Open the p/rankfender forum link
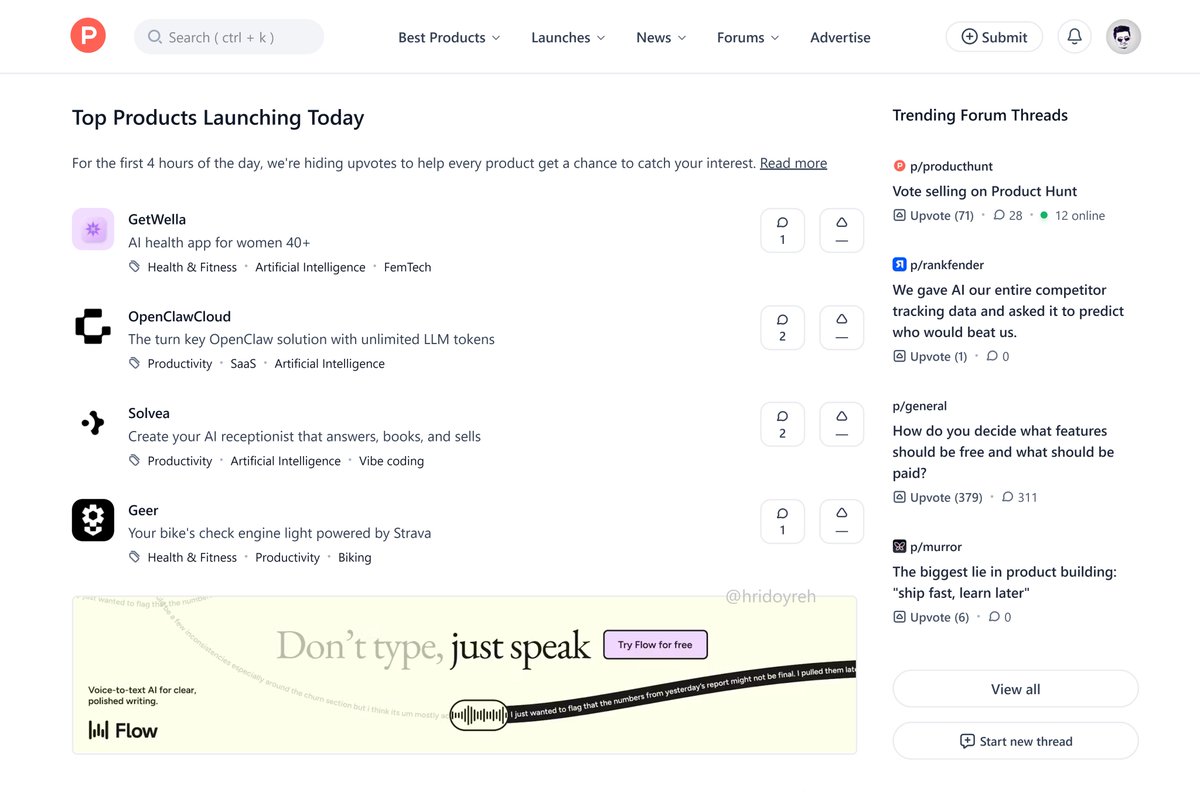This screenshot has height=792, width=1200. [947, 265]
